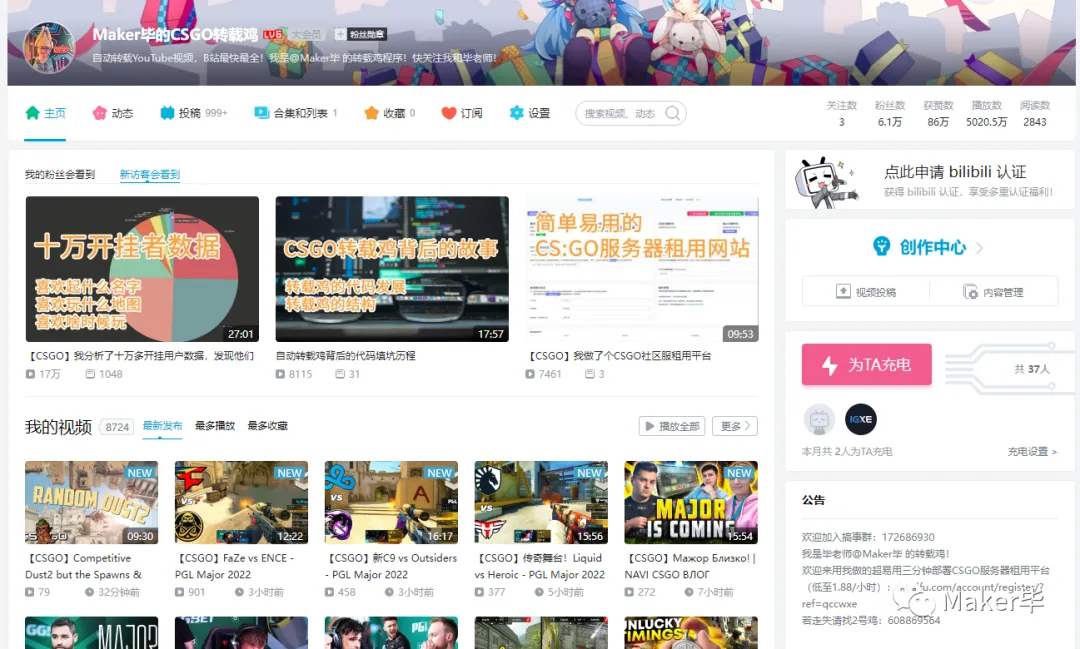Open title Competitive Dust2 but the Spawns
This screenshot has width=1080, height=649.
[83, 566]
